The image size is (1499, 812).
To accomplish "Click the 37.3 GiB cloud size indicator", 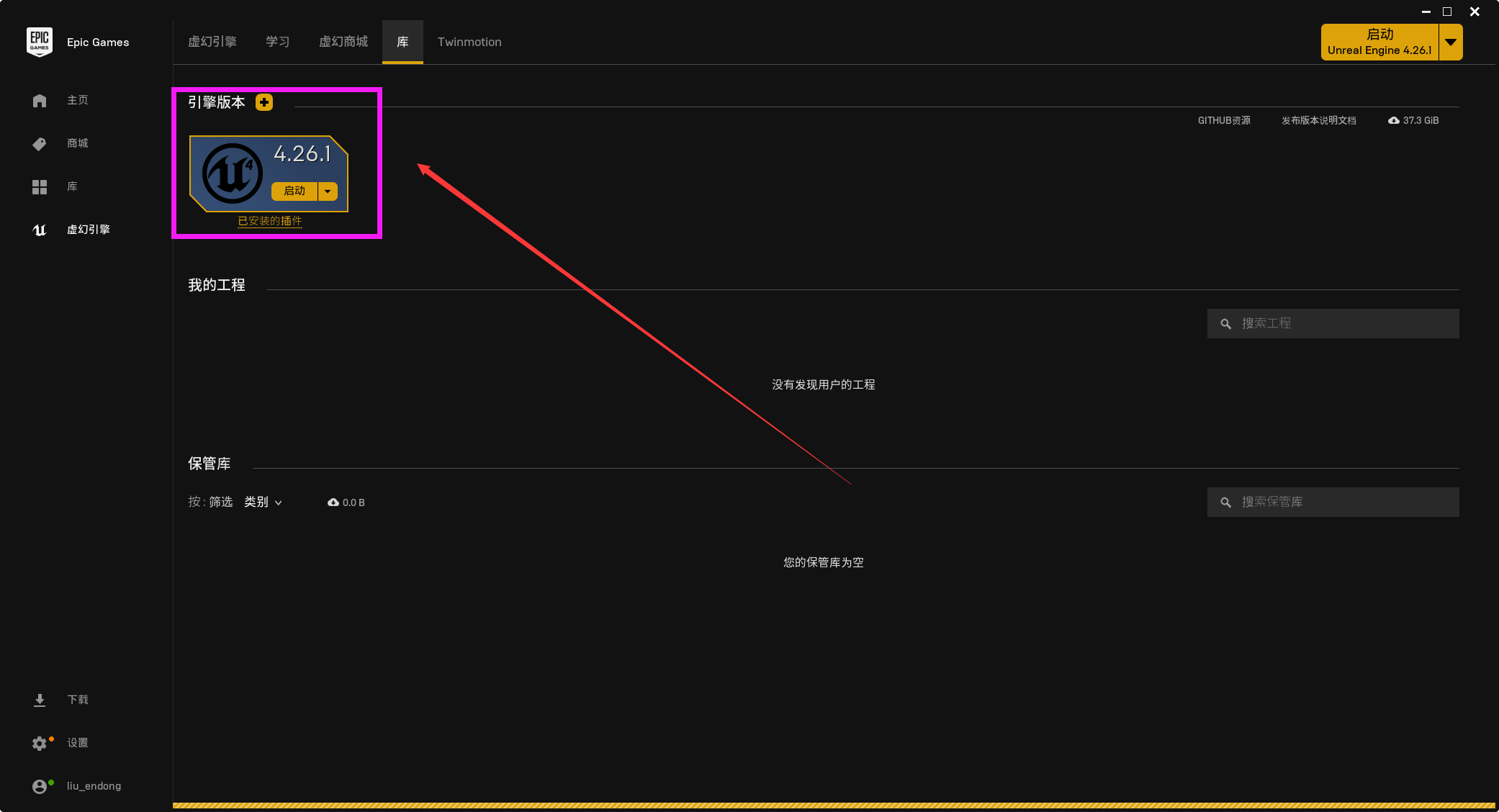I will click(x=1413, y=120).
